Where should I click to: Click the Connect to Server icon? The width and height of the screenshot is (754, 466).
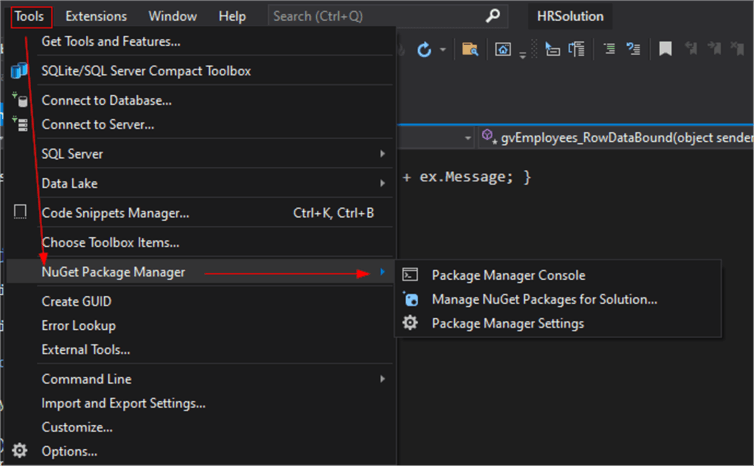pyautogui.click(x=19, y=125)
